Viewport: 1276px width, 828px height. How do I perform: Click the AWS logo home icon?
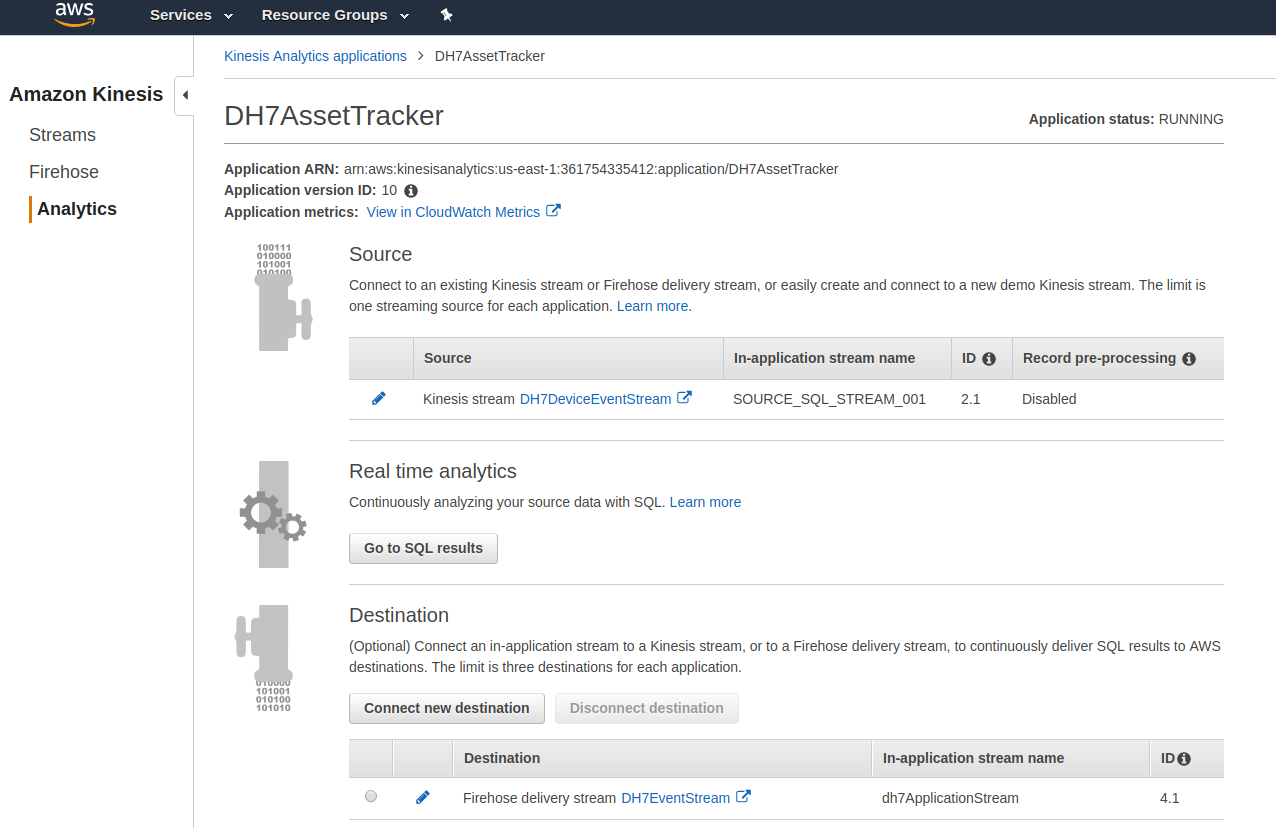tap(74, 14)
